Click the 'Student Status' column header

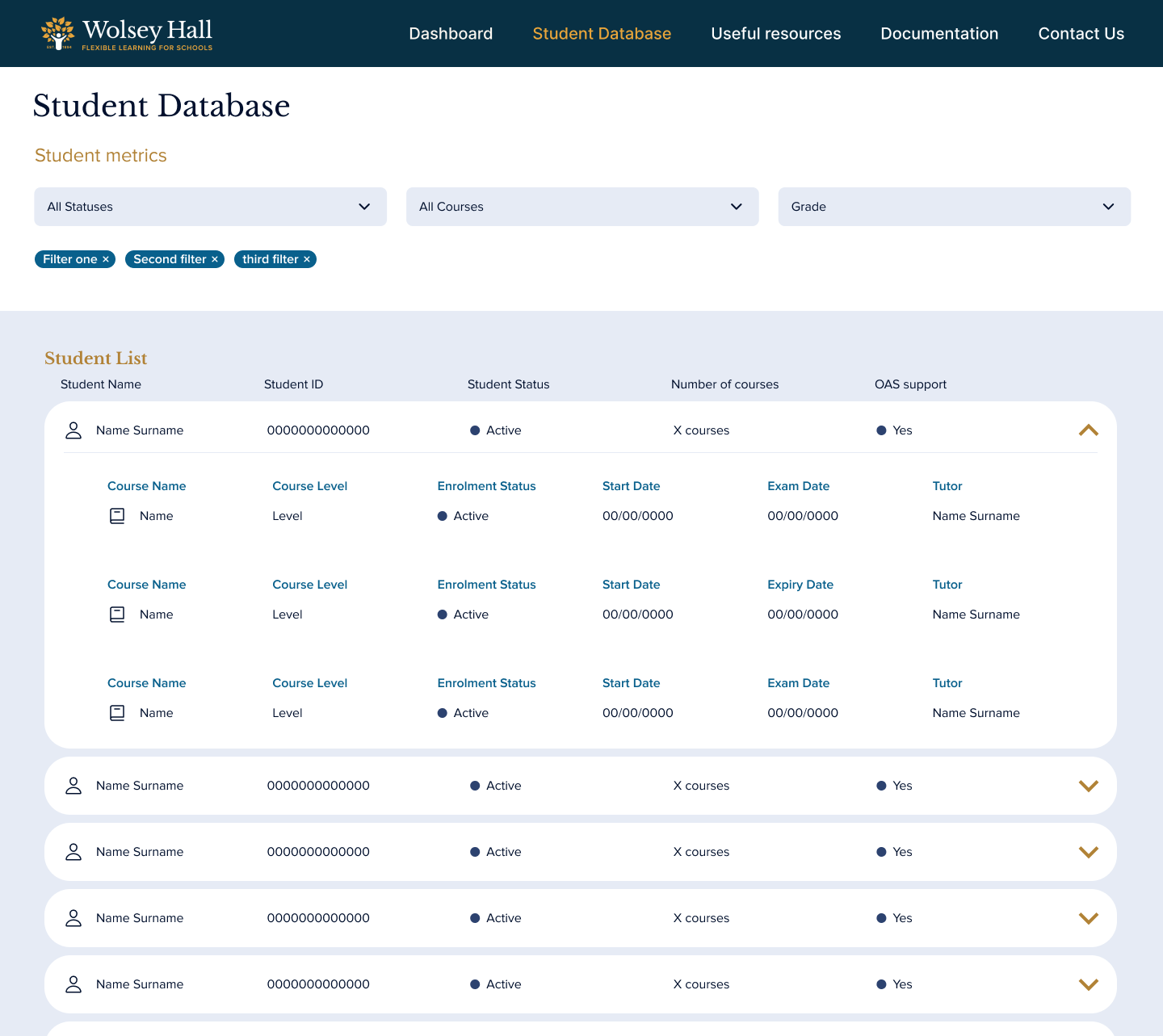509,384
